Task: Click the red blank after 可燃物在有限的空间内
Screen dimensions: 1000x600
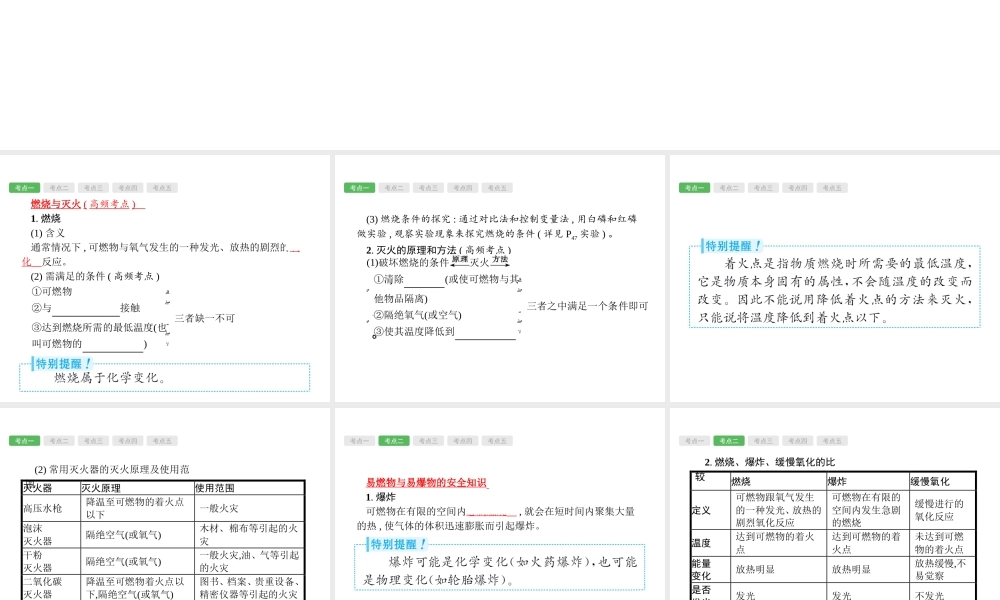Action: tap(492, 512)
